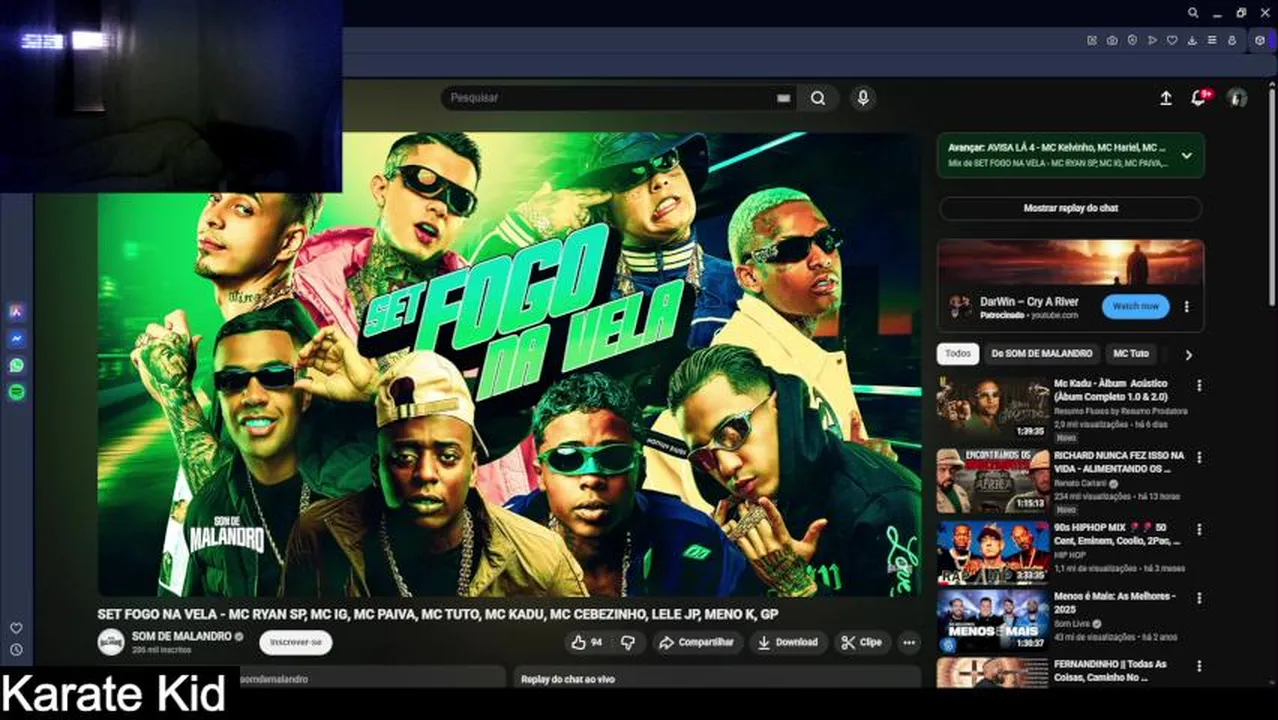The height and width of the screenshot is (720, 1278).
Task: Add page to bookmarks via toolbar heart
Action: pos(1172,40)
